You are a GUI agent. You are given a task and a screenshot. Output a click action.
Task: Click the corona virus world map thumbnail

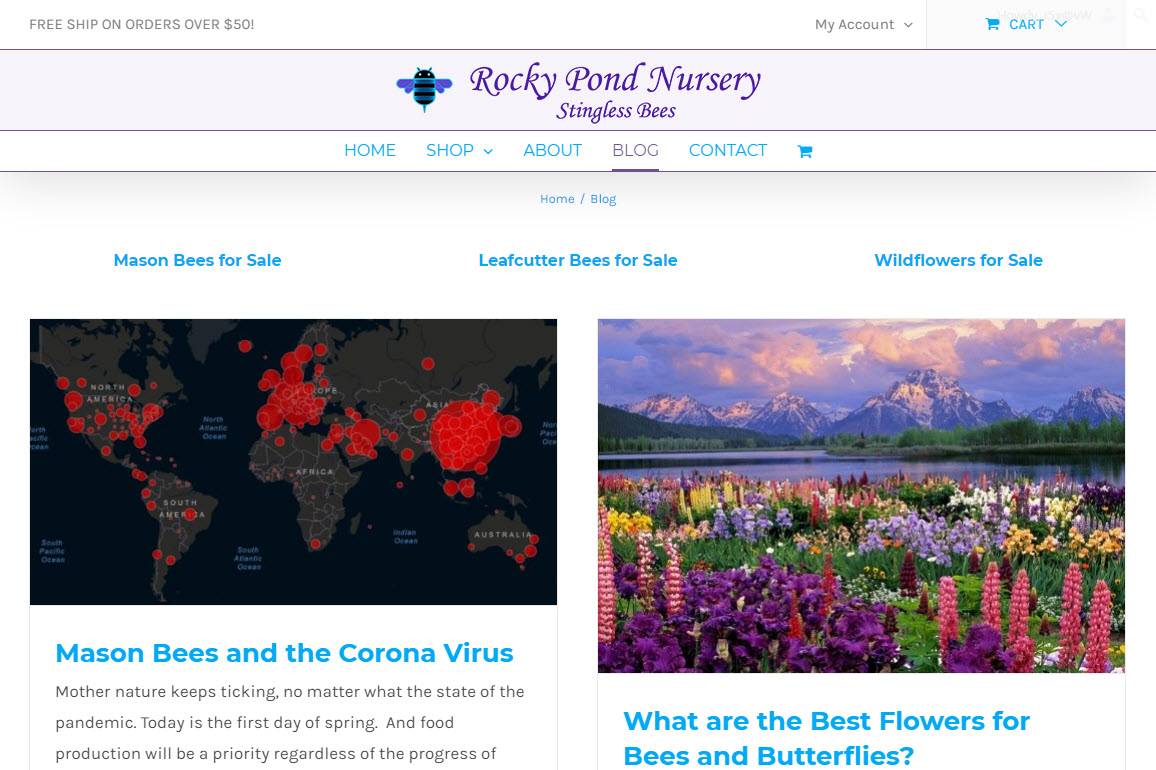pos(293,462)
